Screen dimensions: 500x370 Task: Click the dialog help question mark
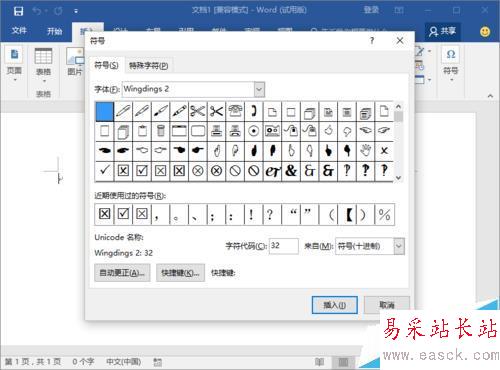click(372, 41)
